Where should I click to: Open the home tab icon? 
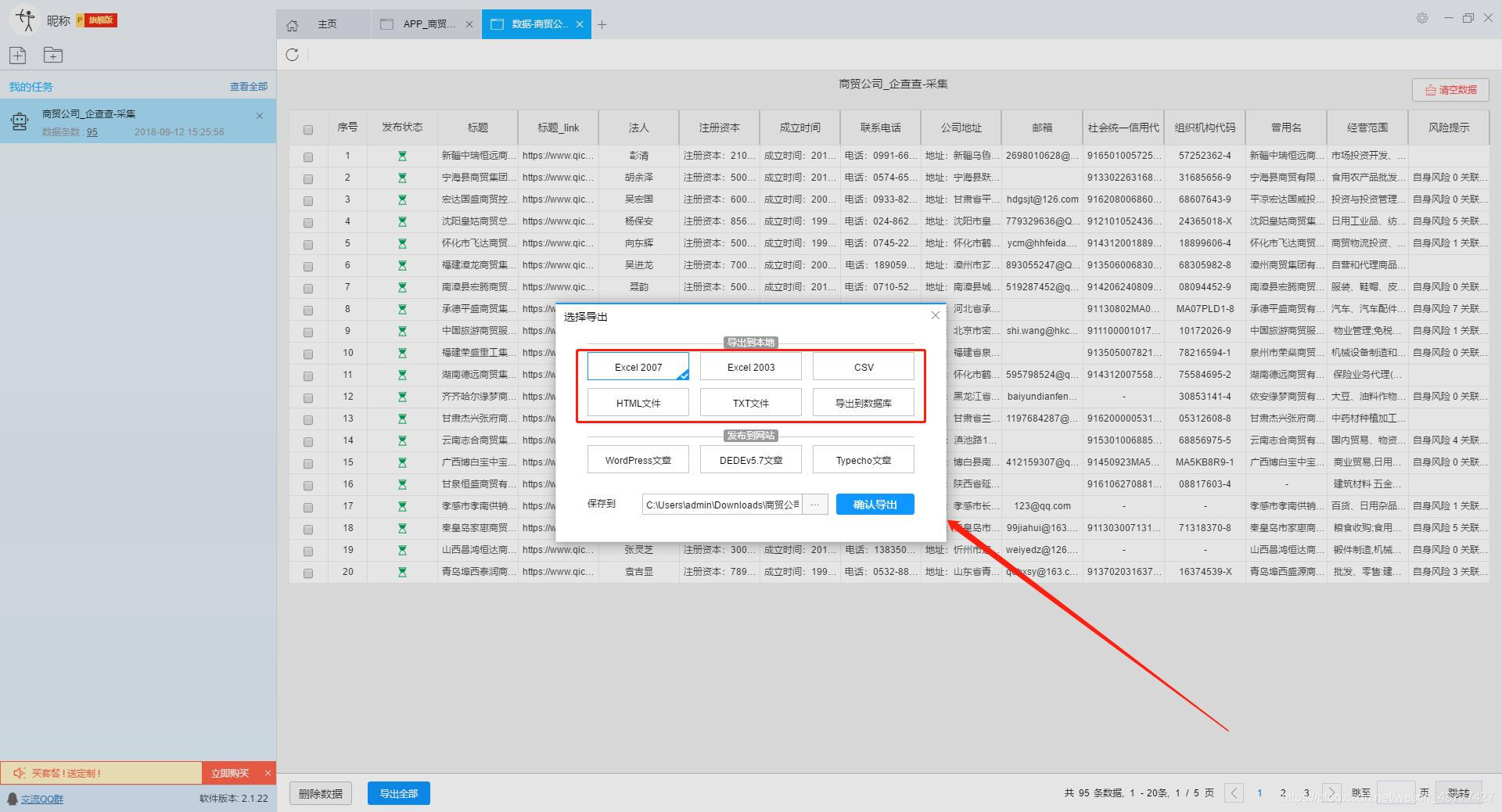coord(293,25)
